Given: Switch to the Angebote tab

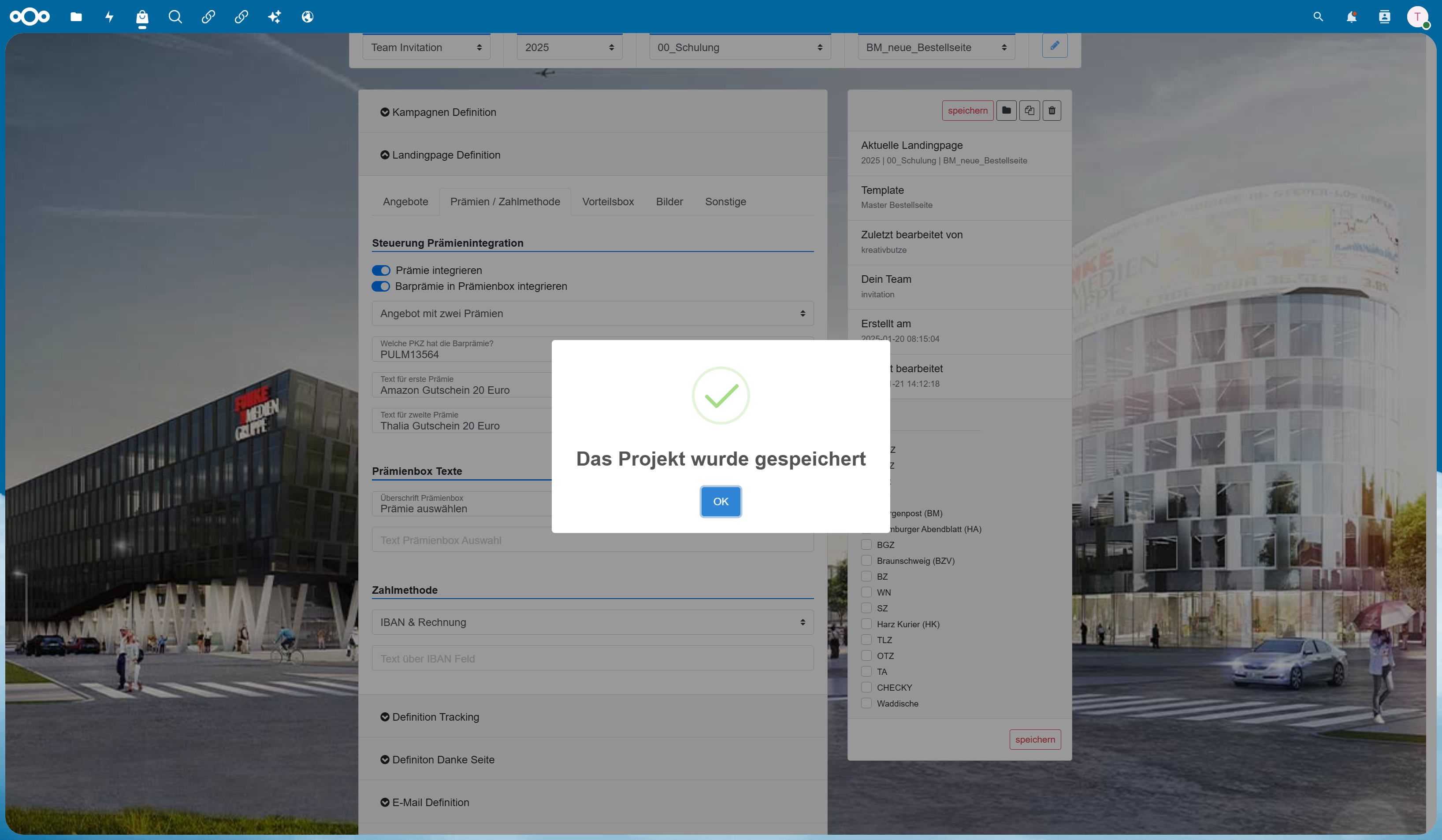Looking at the screenshot, I should click(x=406, y=202).
